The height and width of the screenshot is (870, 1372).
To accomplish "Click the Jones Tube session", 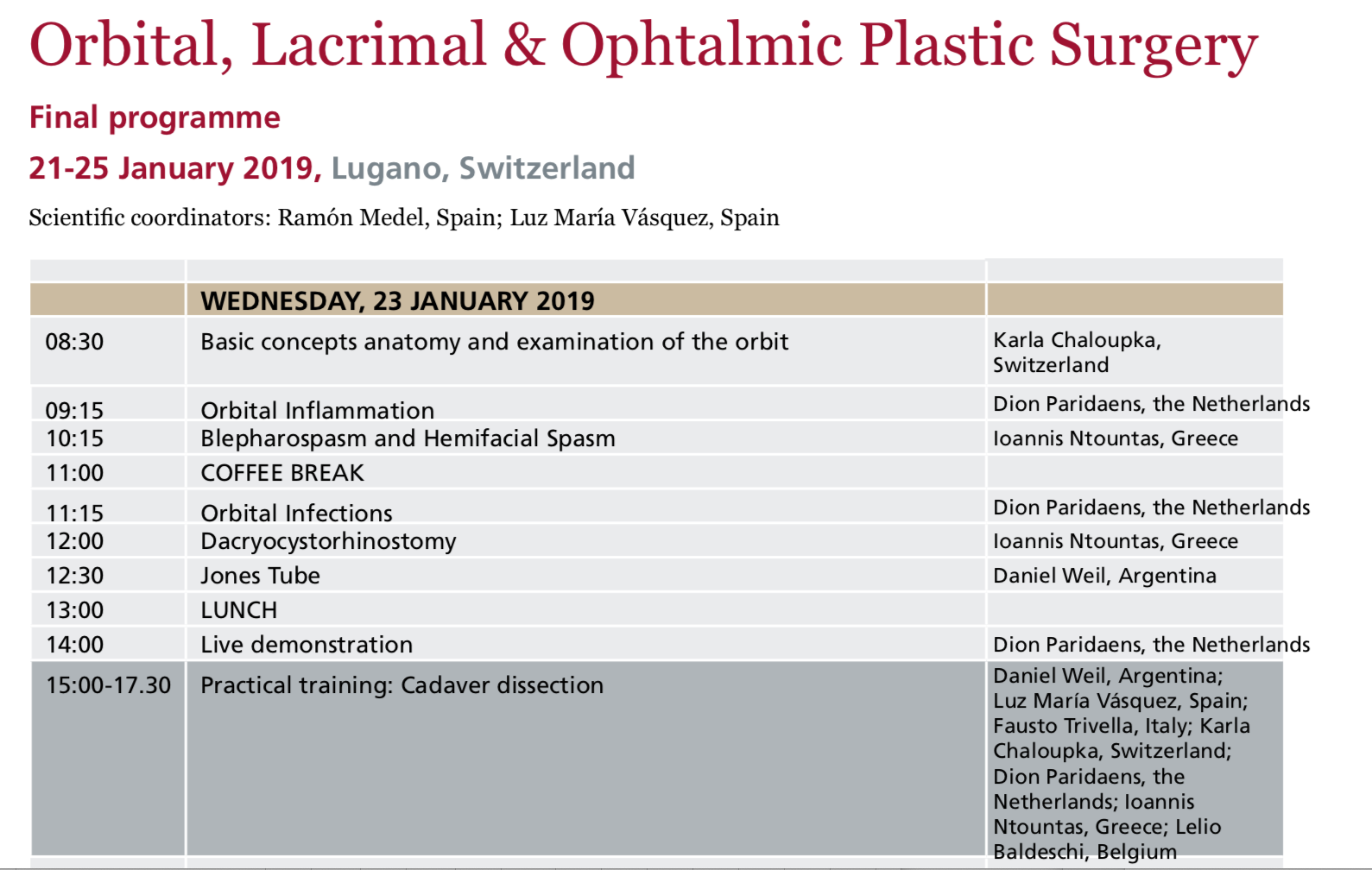I will (260, 576).
